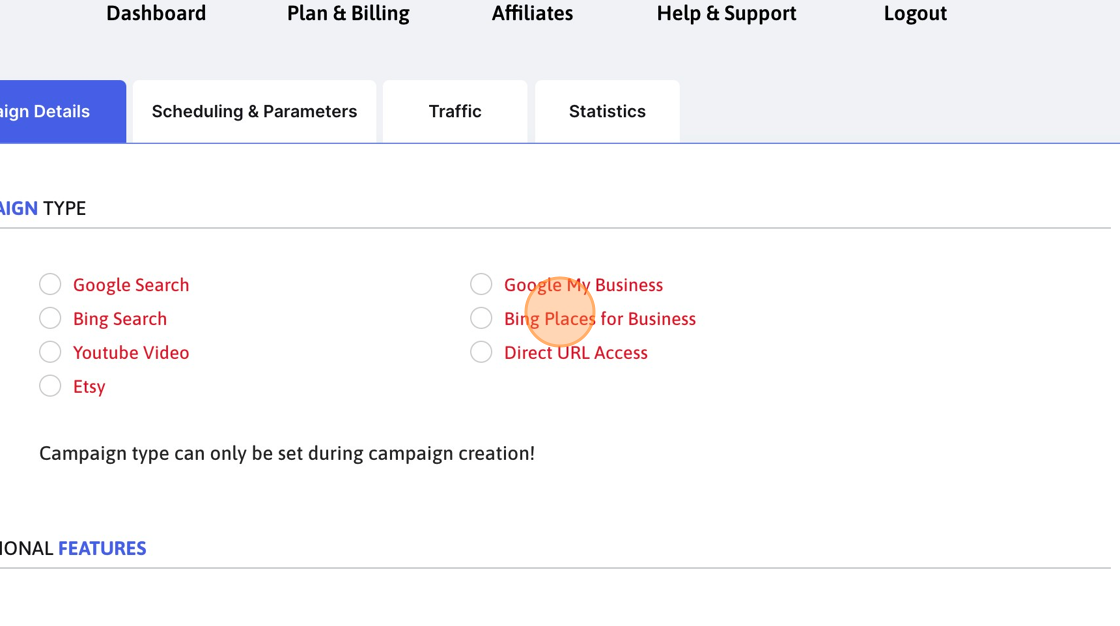Viewport: 1120px width, 626px height.
Task: Go to Plan & Billing
Action: [x=348, y=14]
